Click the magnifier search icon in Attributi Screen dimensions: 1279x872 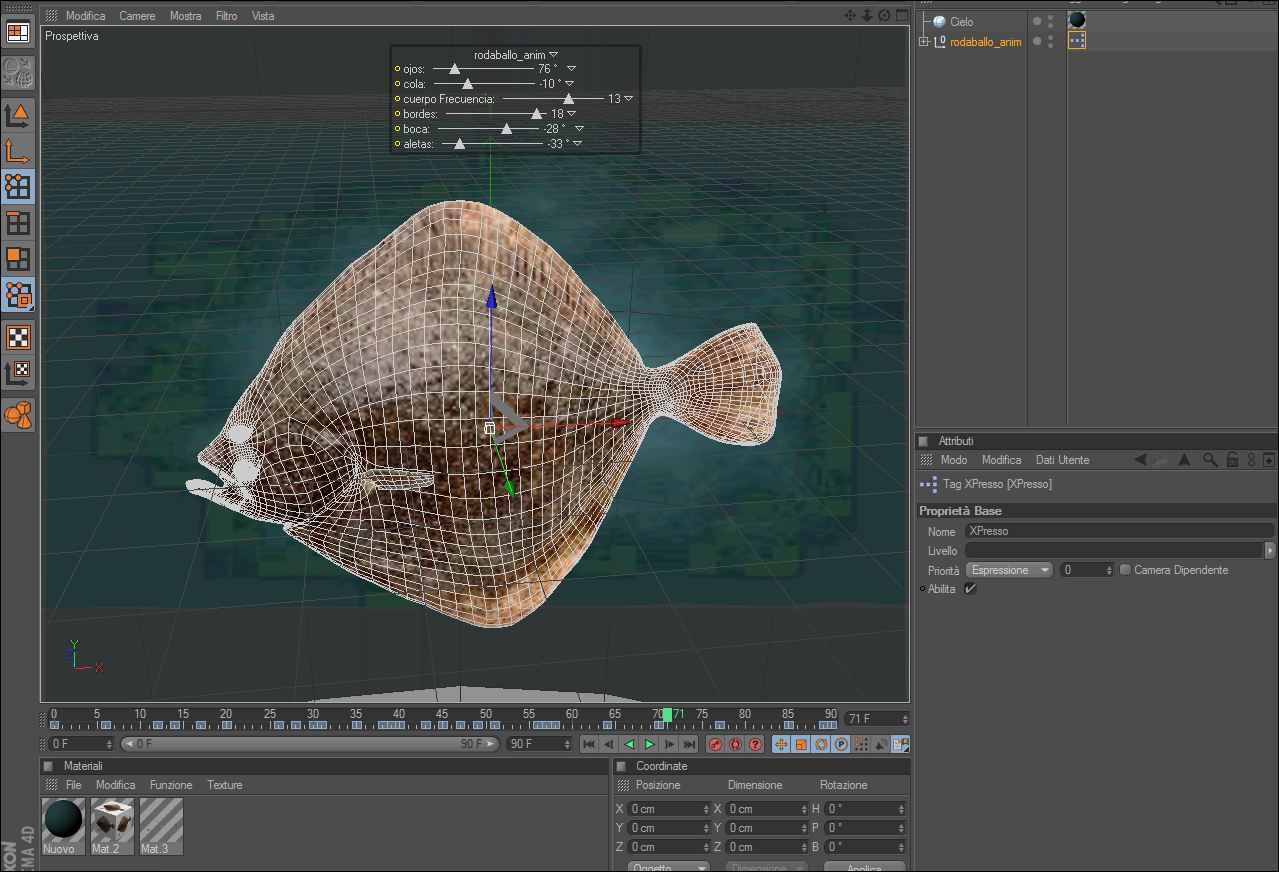click(x=1210, y=460)
